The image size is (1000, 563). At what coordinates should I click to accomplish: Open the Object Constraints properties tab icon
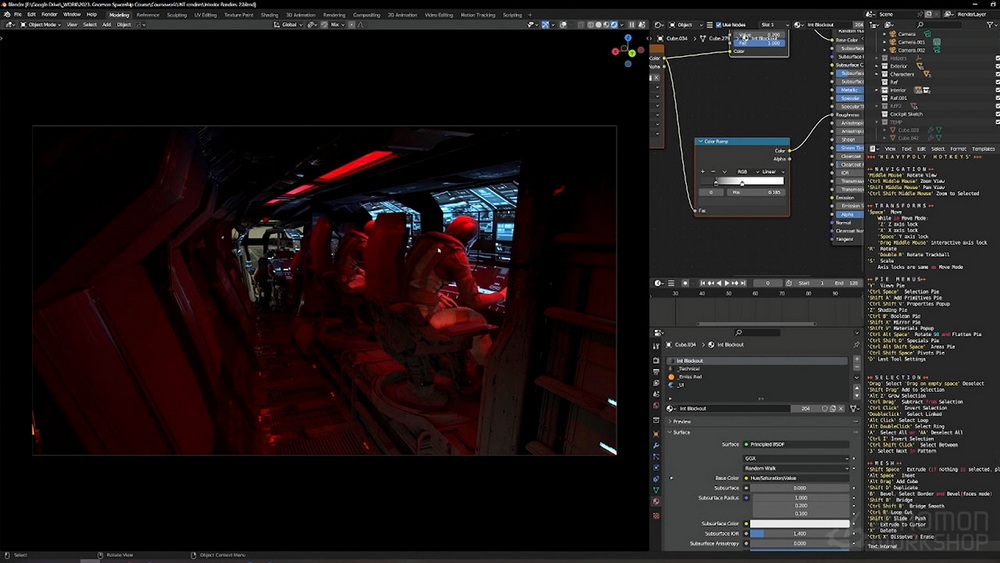[x=656, y=479]
